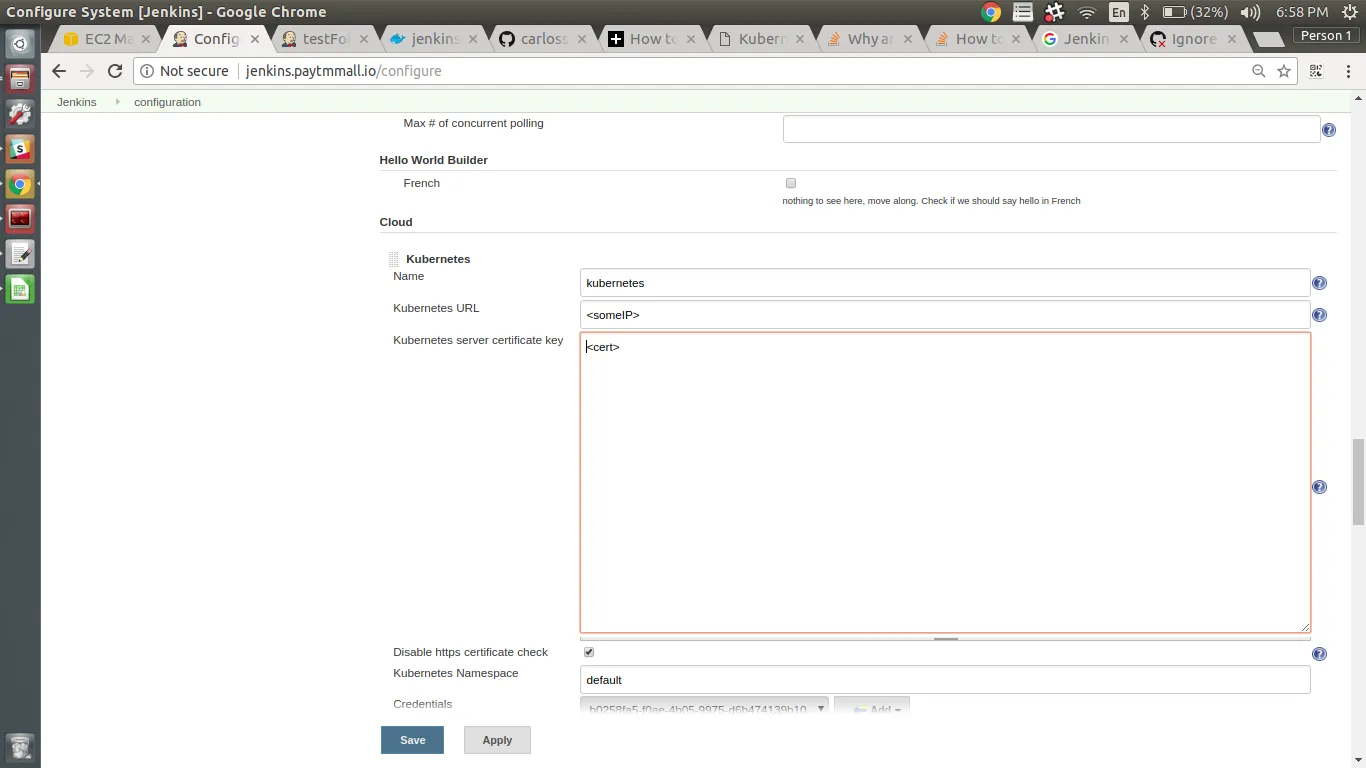Open the red terminal app in dock
This screenshot has height=768, width=1366.
(20, 219)
